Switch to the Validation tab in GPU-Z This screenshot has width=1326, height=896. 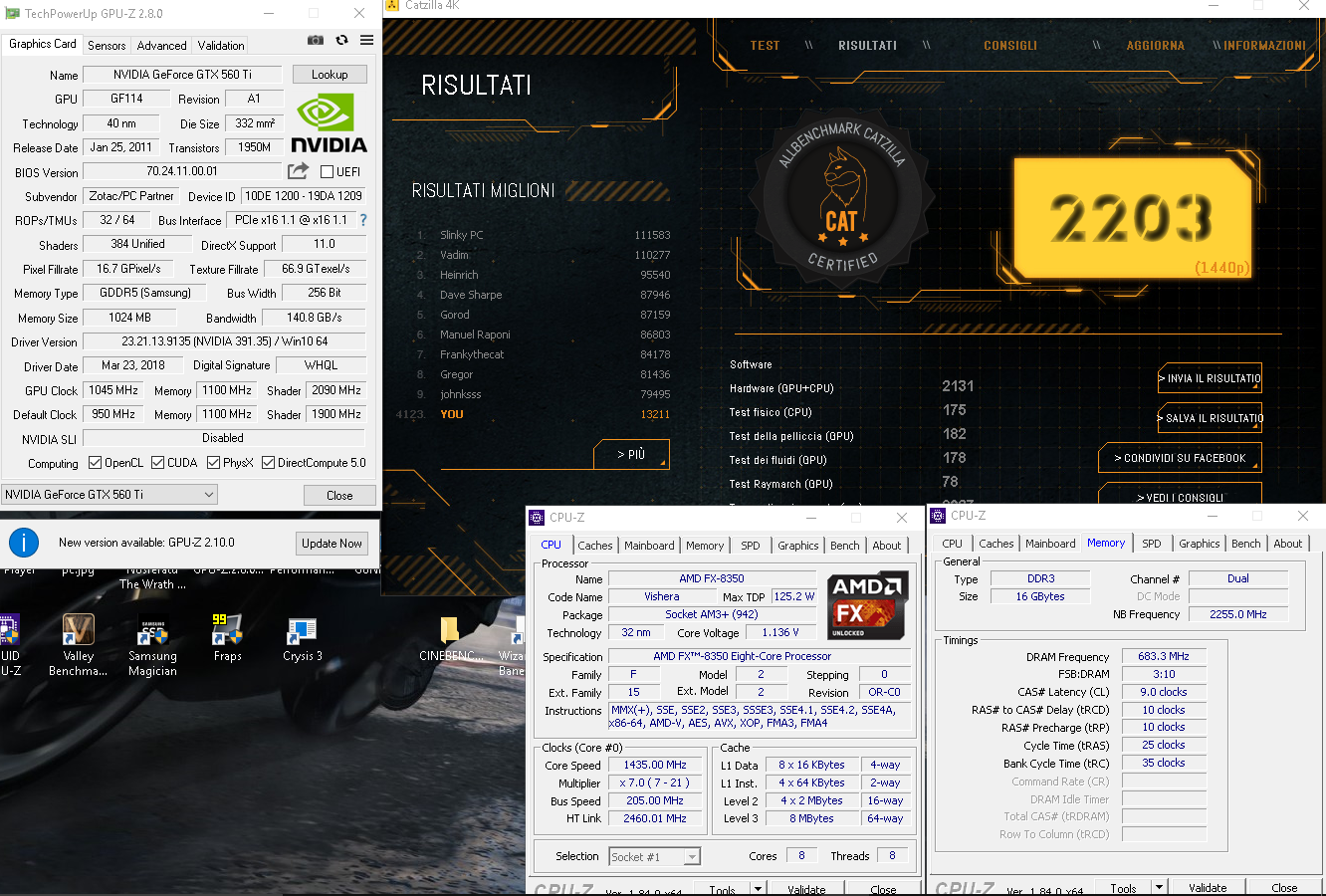221,46
